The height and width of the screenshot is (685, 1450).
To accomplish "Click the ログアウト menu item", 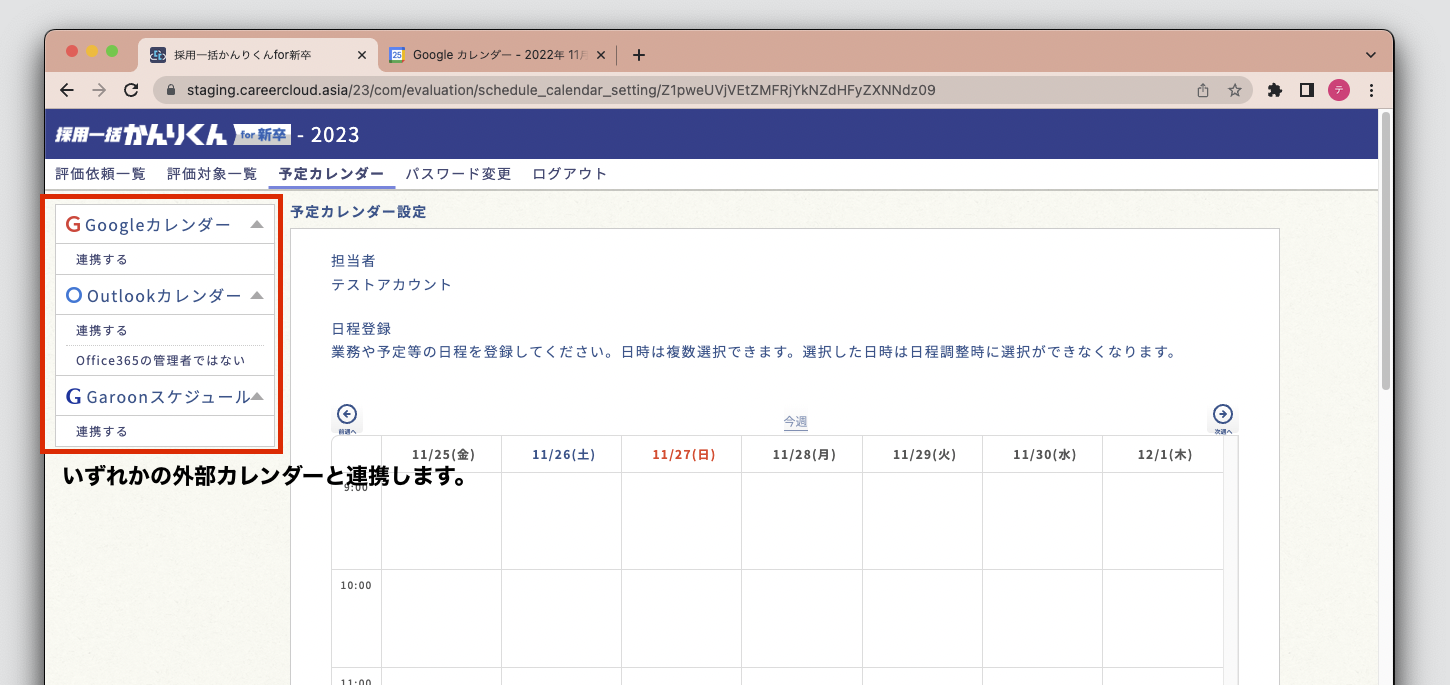I will (569, 174).
